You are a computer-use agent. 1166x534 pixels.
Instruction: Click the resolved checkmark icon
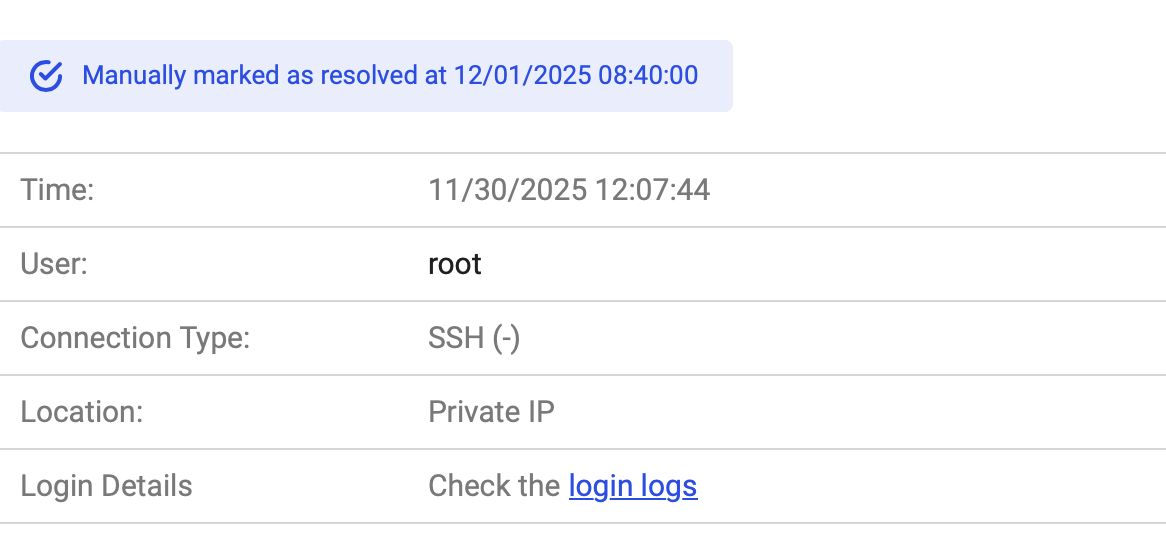(x=46, y=76)
